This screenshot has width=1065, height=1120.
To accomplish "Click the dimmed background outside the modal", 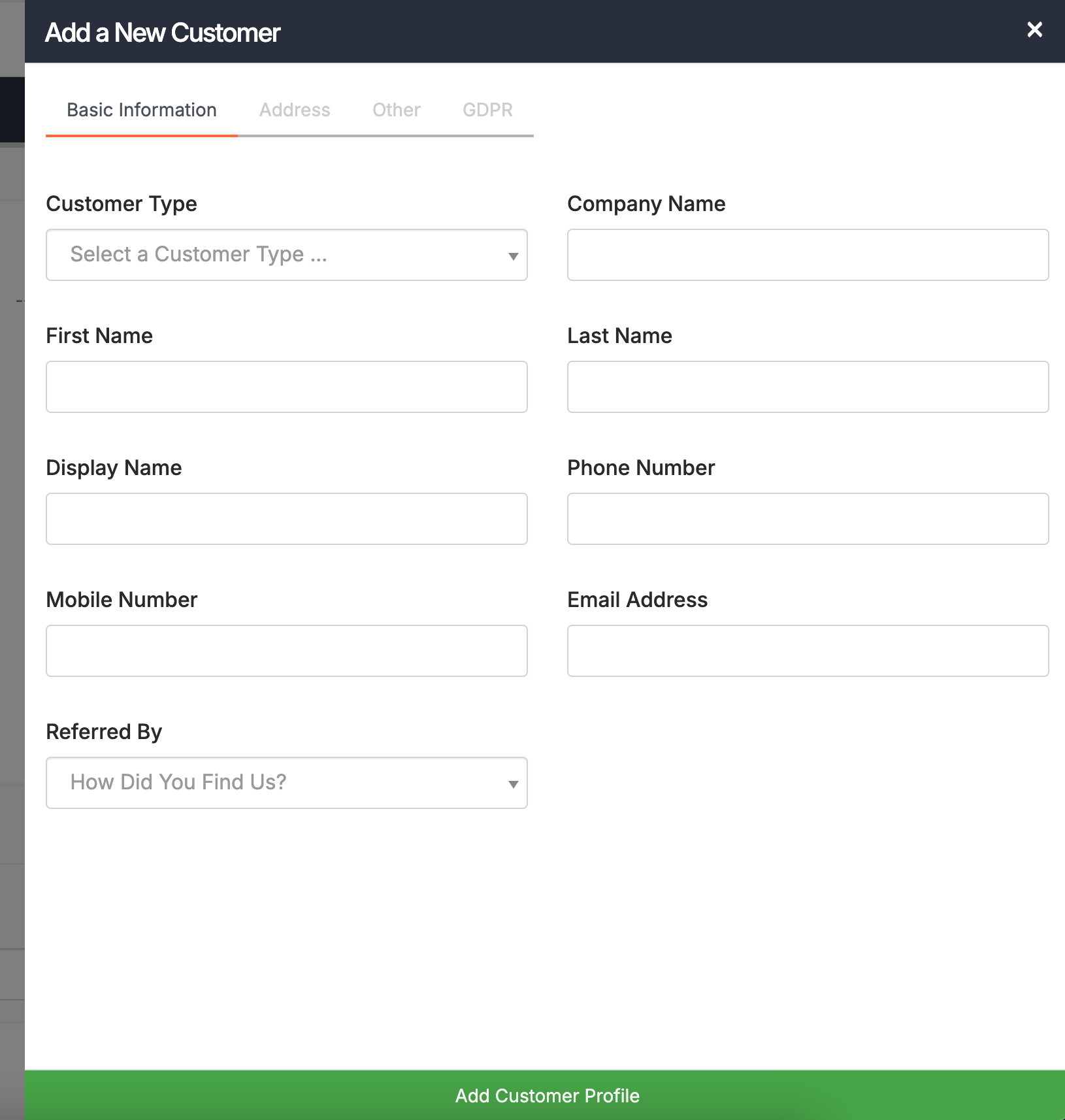I will (12, 588).
